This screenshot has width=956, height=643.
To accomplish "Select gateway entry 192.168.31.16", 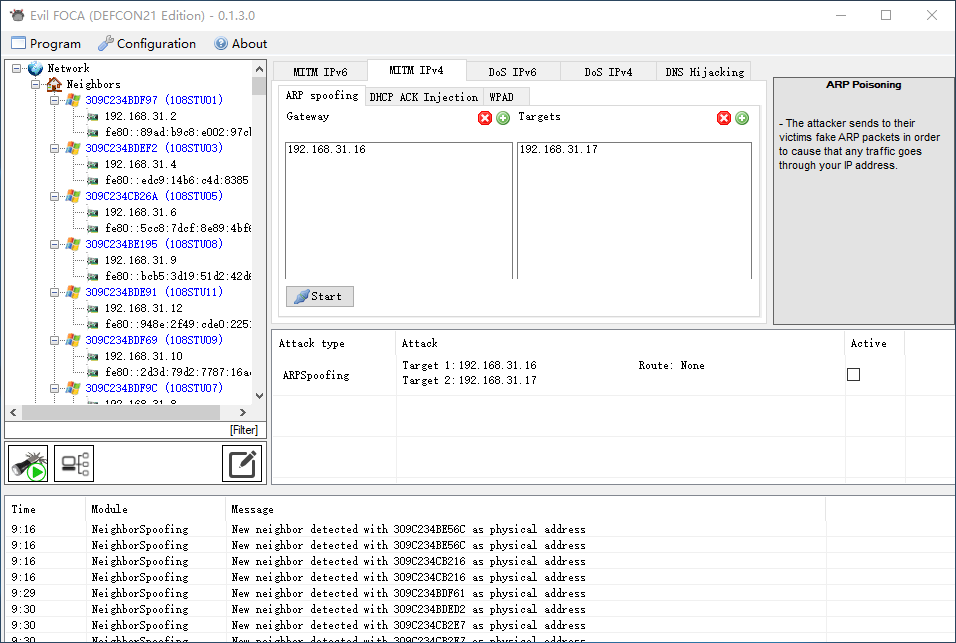I will [x=326, y=149].
